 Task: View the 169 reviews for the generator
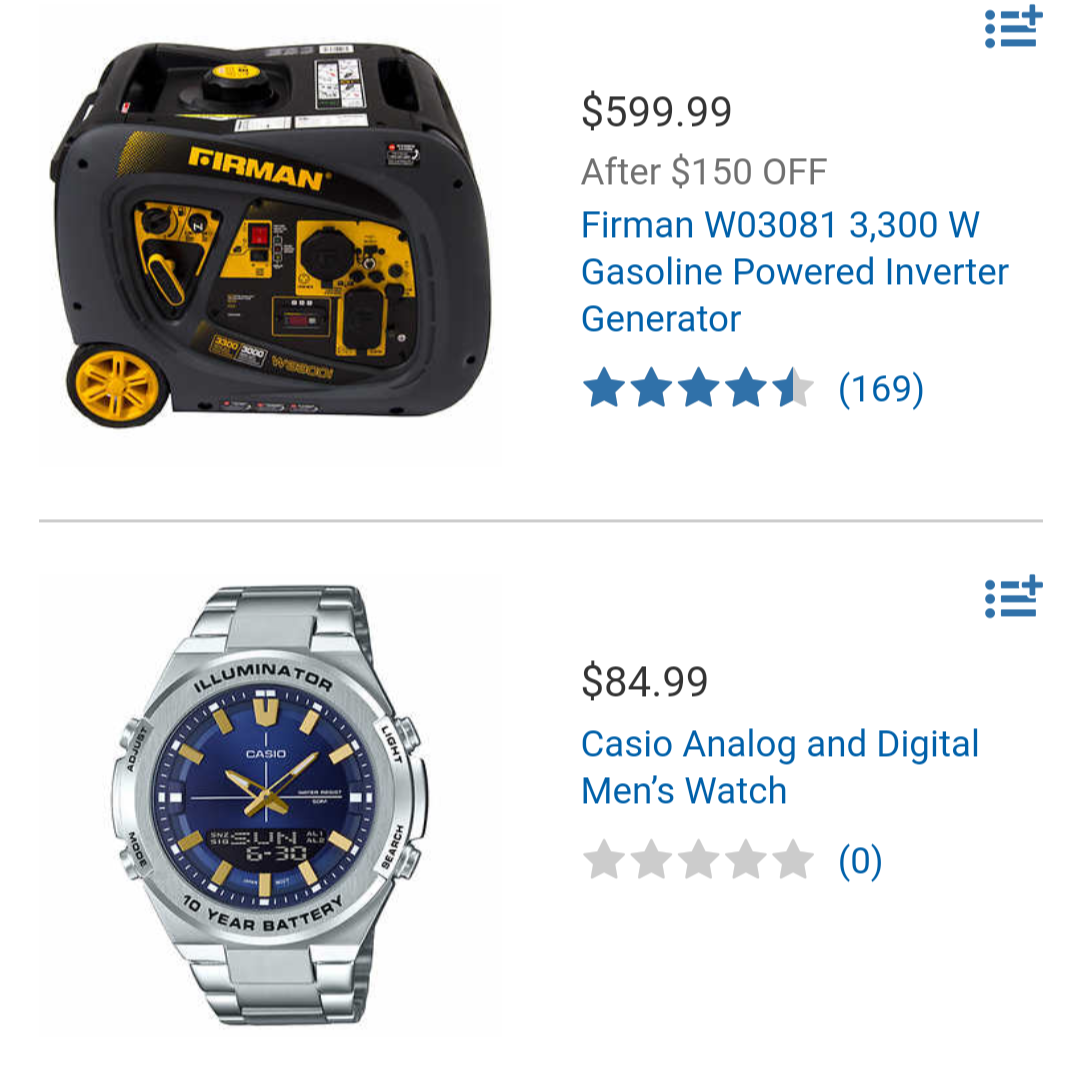coord(881,389)
